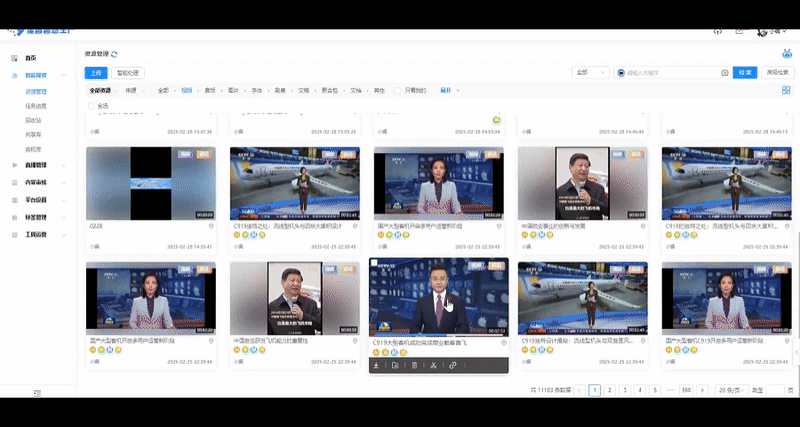Click the 高级检索 advanced search button
800x427 pixels.
tap(777, 73)
